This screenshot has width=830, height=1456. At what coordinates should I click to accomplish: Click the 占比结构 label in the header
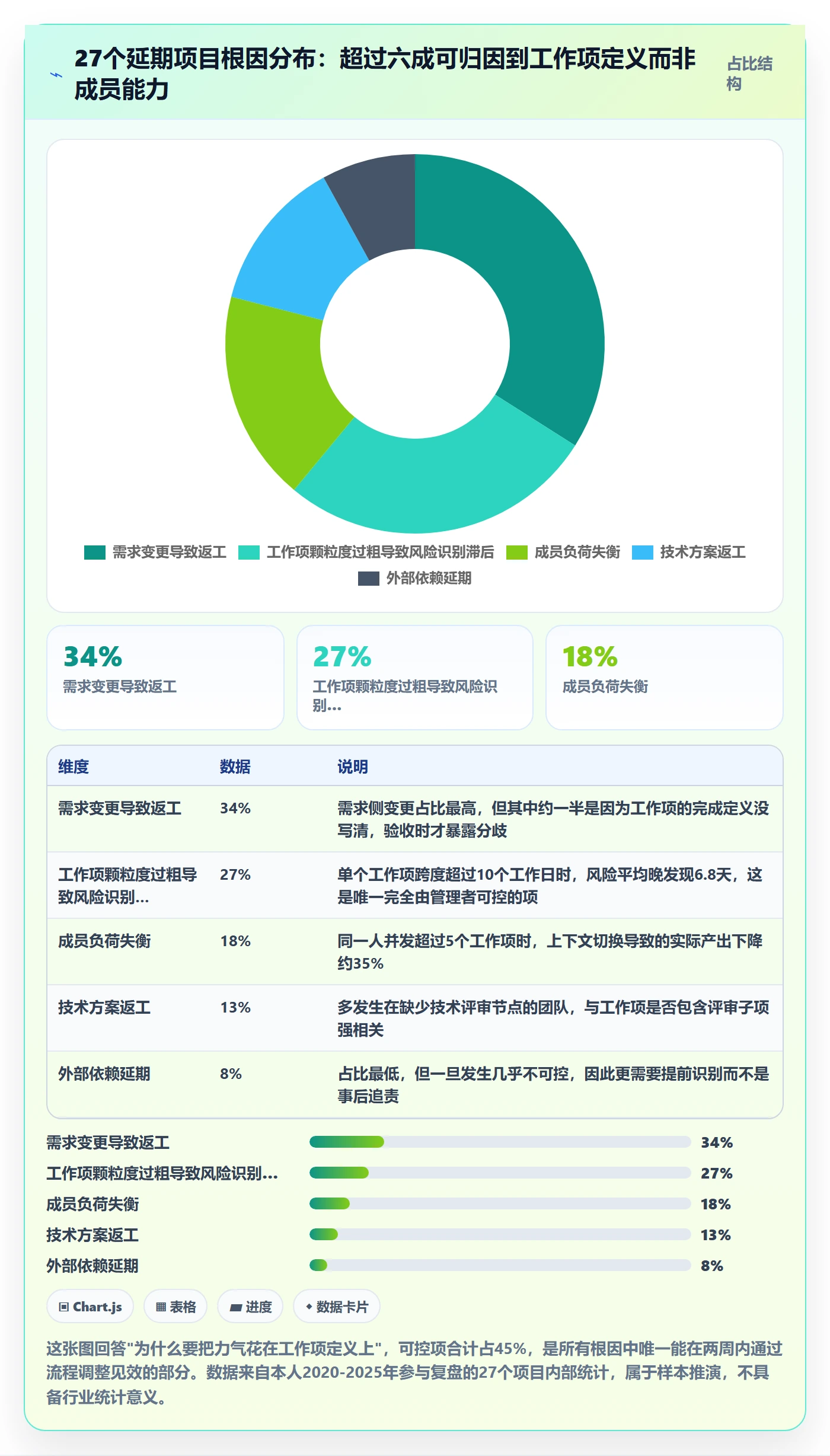749,74
